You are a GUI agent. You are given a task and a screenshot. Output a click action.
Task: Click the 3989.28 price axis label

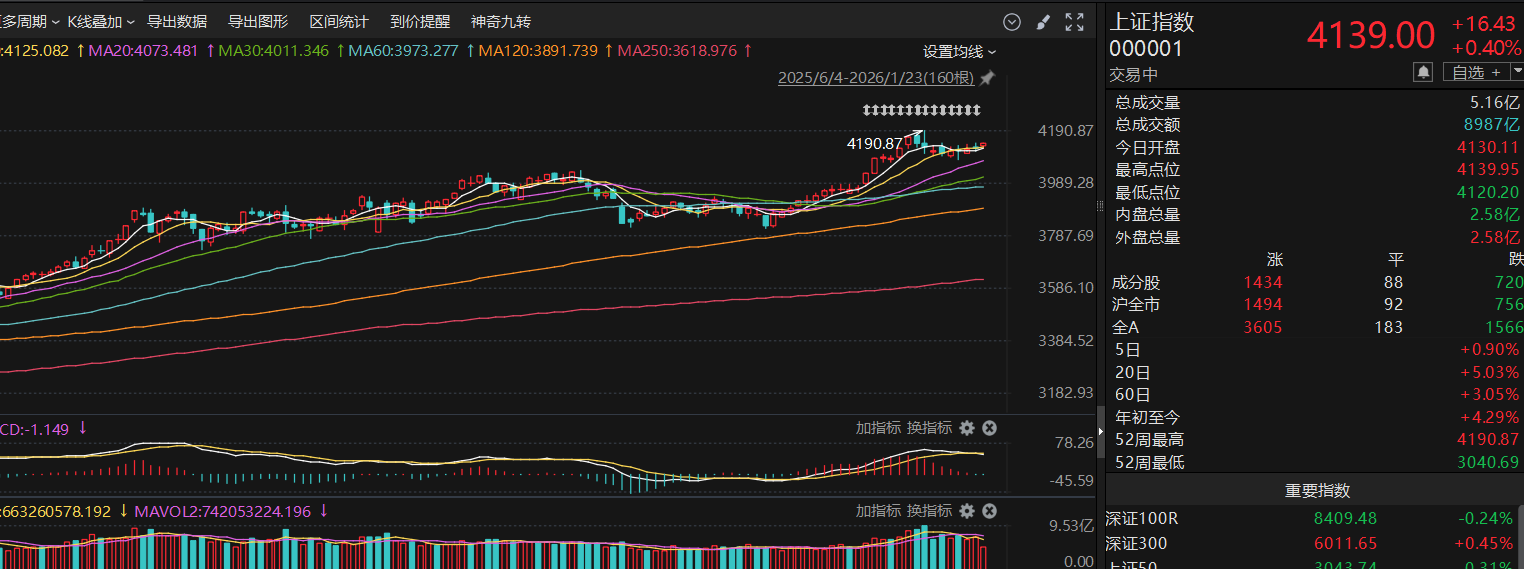tap(1066, 183)
